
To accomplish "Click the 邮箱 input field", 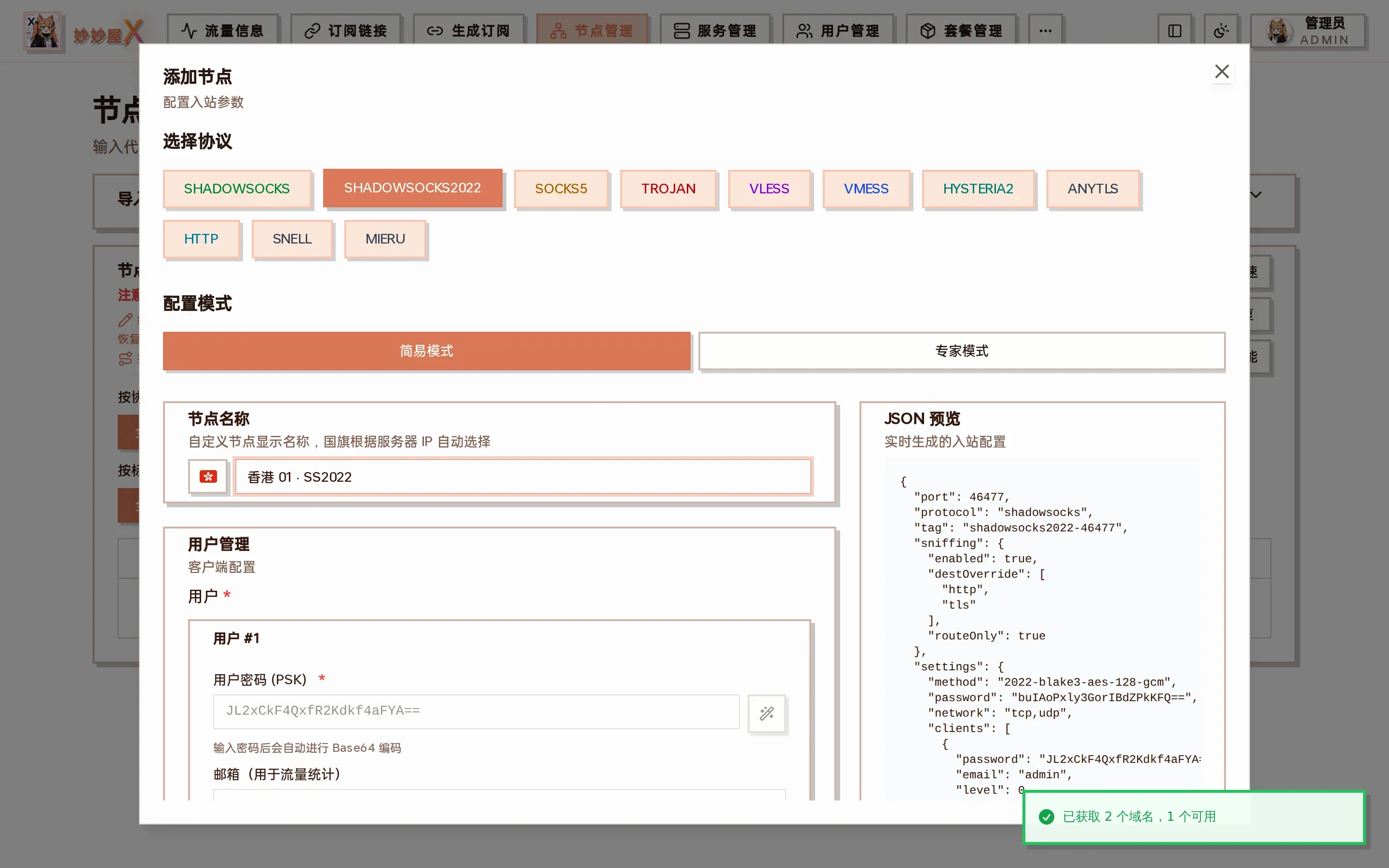I will pos(499,795).
